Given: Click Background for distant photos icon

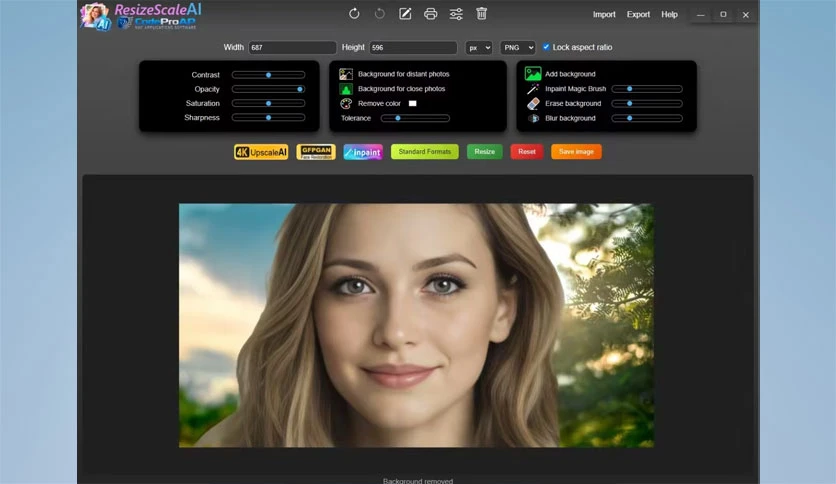Looking at the screenshot, I should [346, 74].
